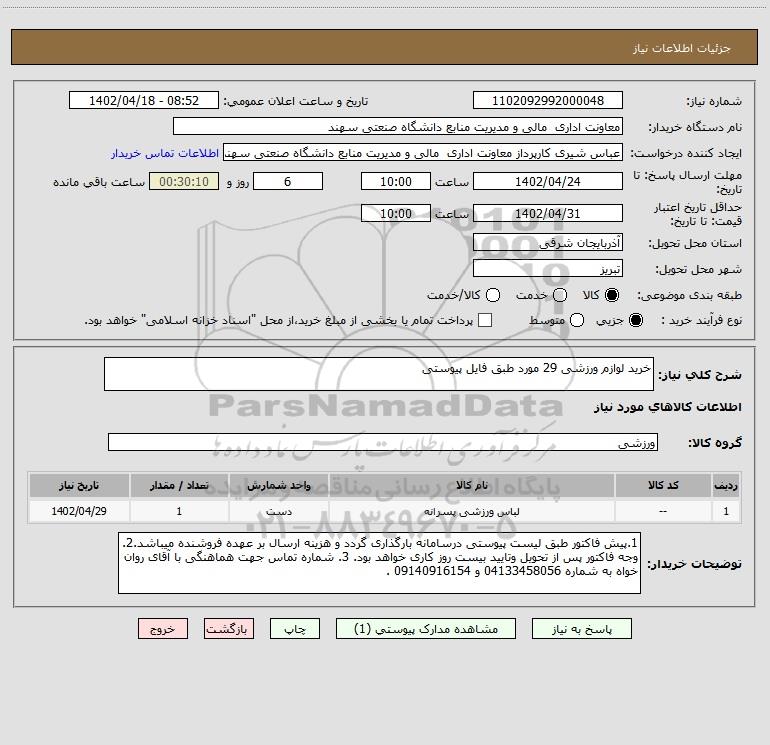Select the خدمت radio button
Viewport: 770px width, 745px height.
point(560,295)
